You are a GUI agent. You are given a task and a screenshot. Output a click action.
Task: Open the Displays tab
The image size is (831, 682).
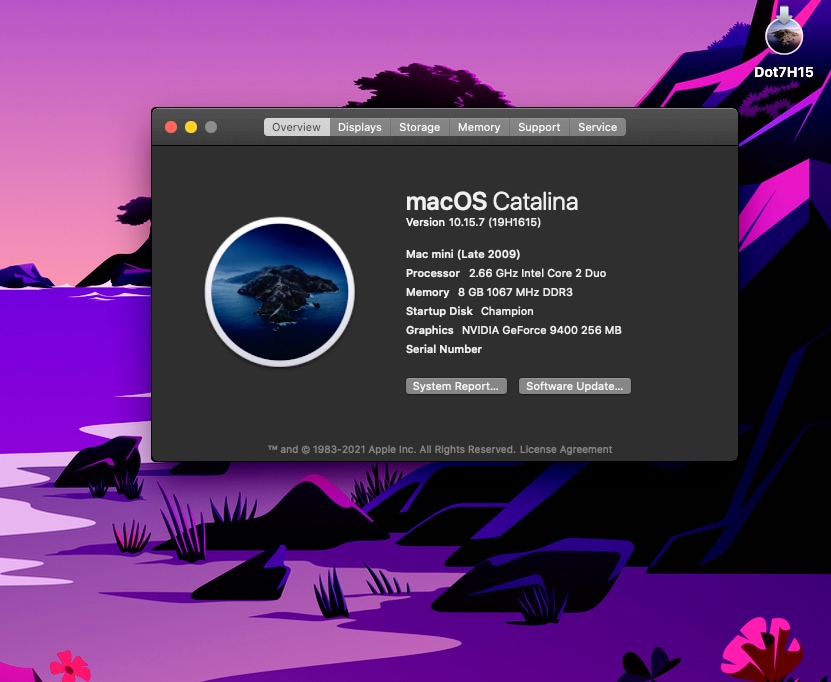[360, 127]
